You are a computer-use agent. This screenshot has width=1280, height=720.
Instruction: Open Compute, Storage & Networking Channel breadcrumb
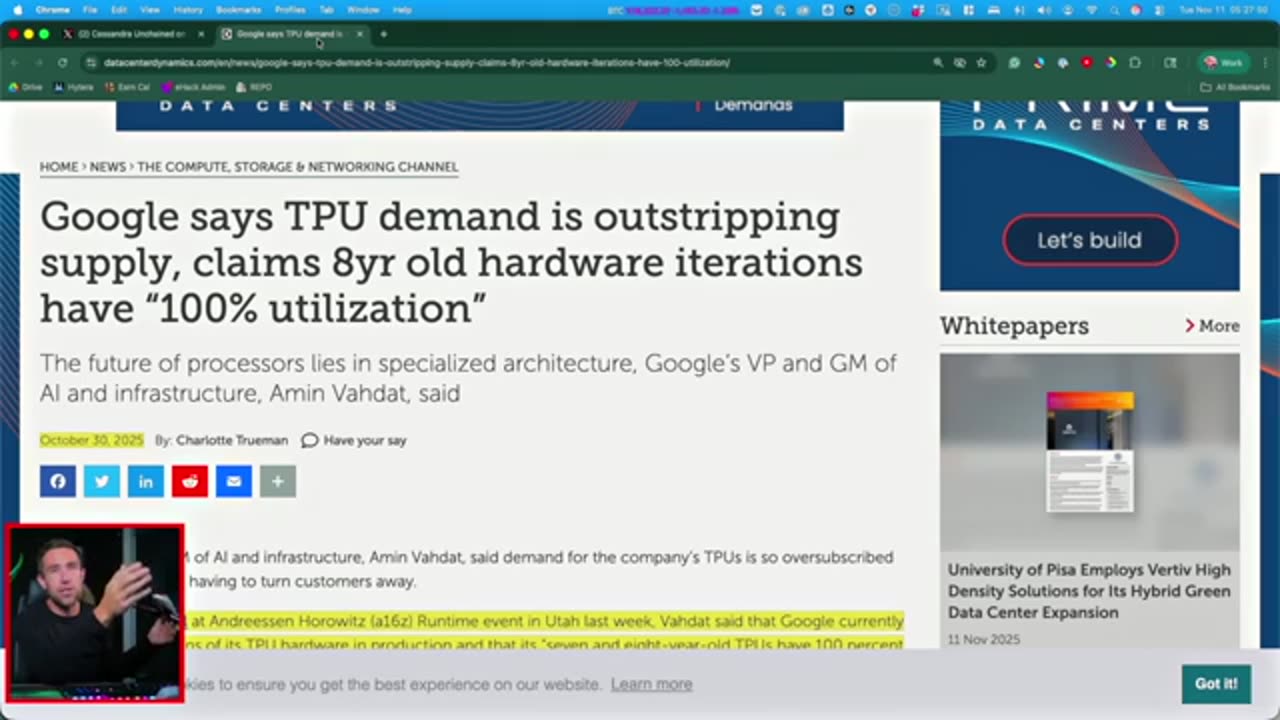(298, 167)
